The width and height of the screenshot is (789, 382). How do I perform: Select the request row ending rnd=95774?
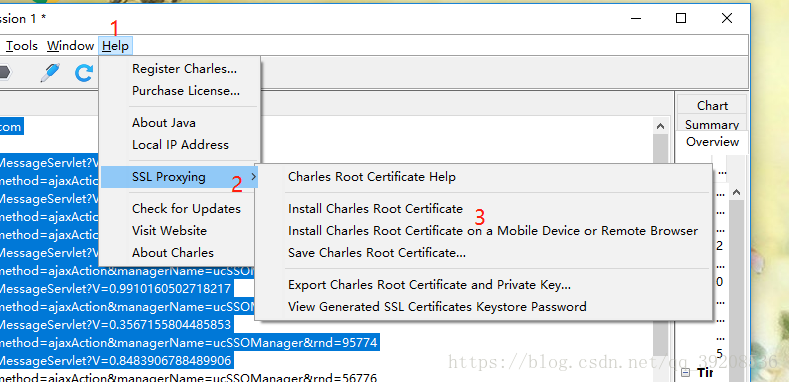click(x=189, y=343)
